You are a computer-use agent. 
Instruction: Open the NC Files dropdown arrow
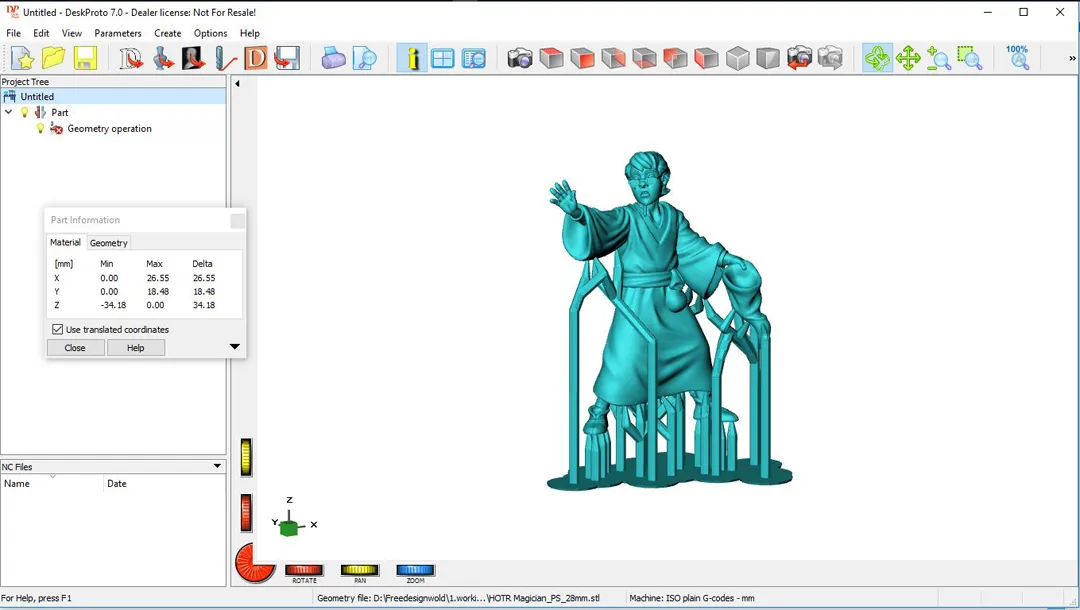pyautogui.click(x=217, y=466)
